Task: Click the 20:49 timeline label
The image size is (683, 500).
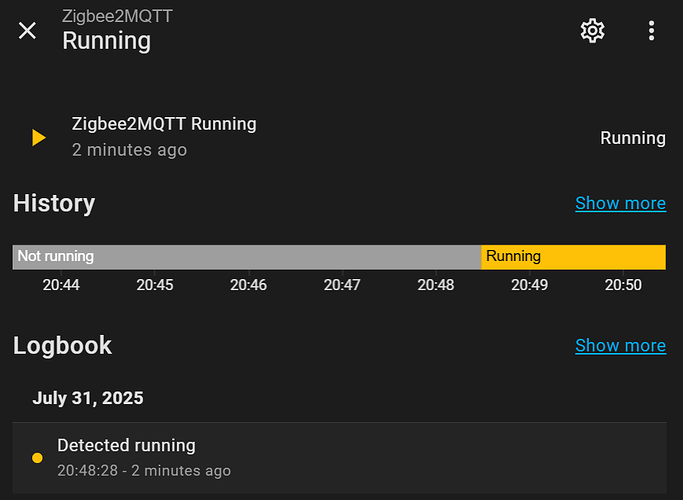Action: click(x=529, y=285)
